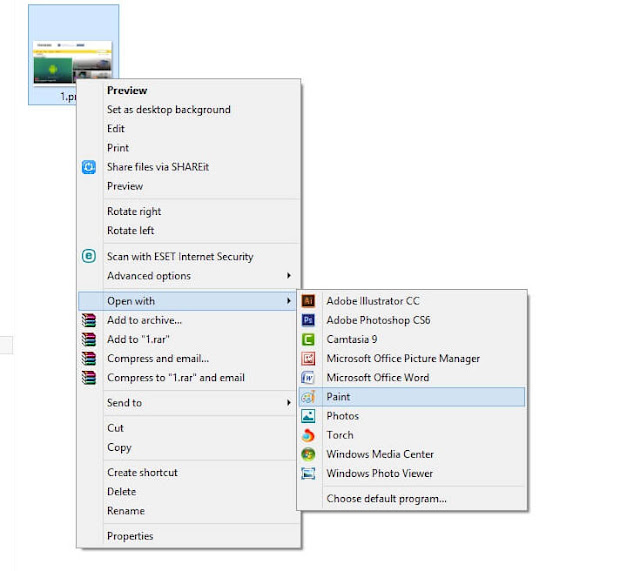This screenshot has height=571, width=640.
Task: Select Add to "1.rar"
Action: pos(138,340)
